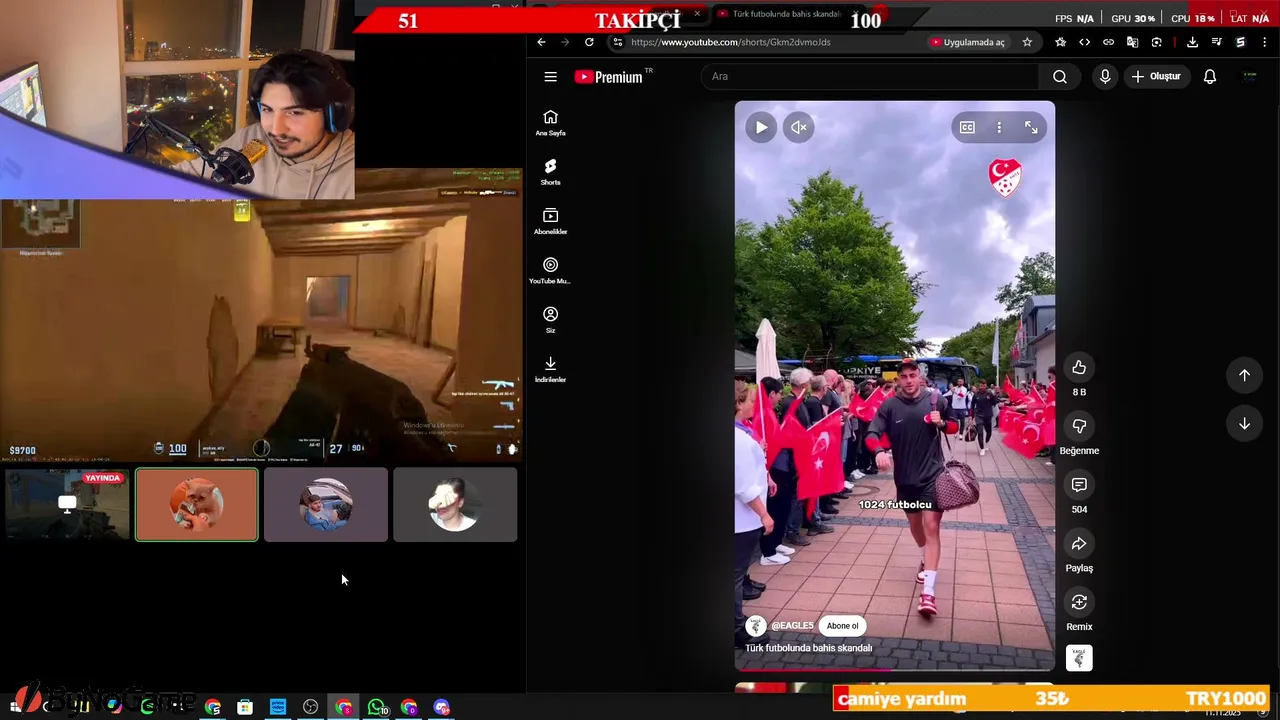Share the Short via Paylaş
Viewport: 1280px width, 720px height.
[1079, 544]
